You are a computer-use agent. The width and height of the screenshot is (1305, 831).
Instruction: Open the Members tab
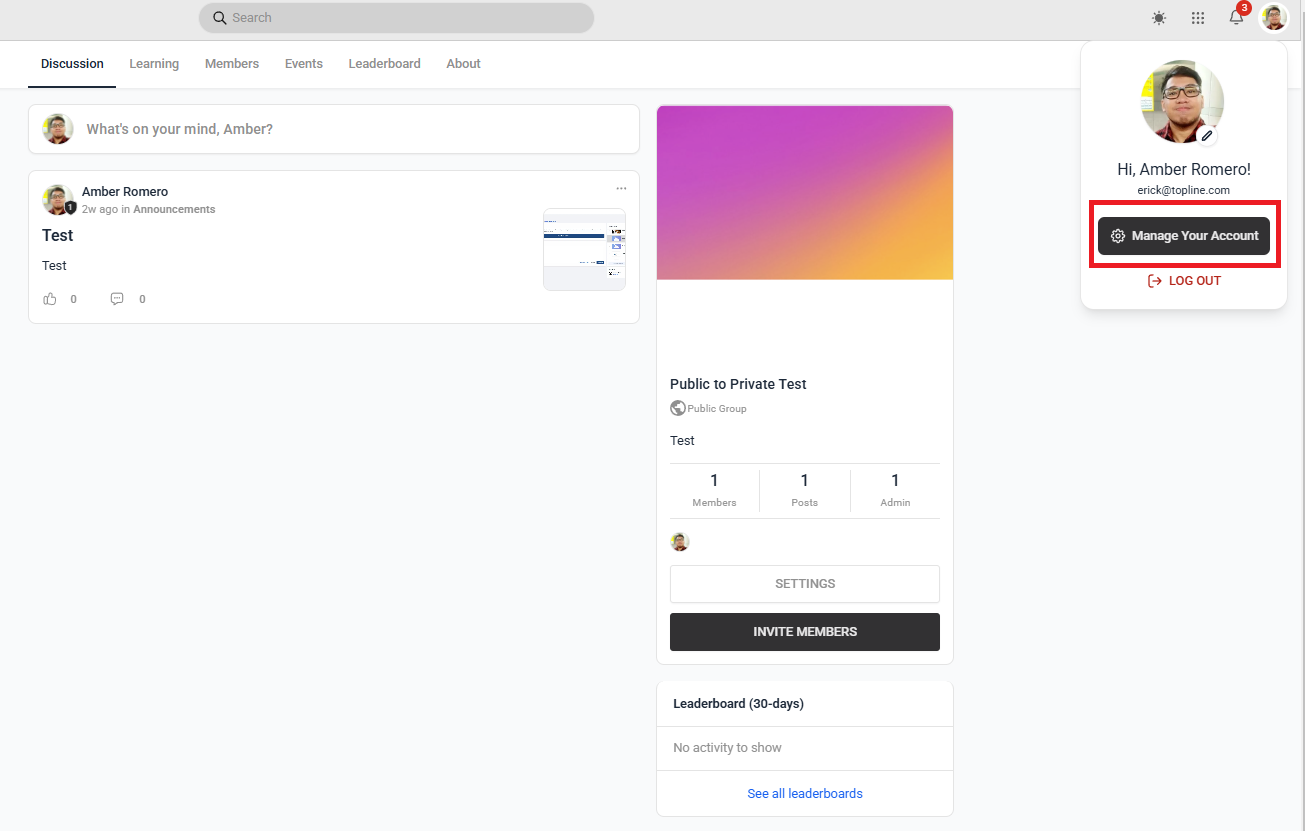click(232, 64)
